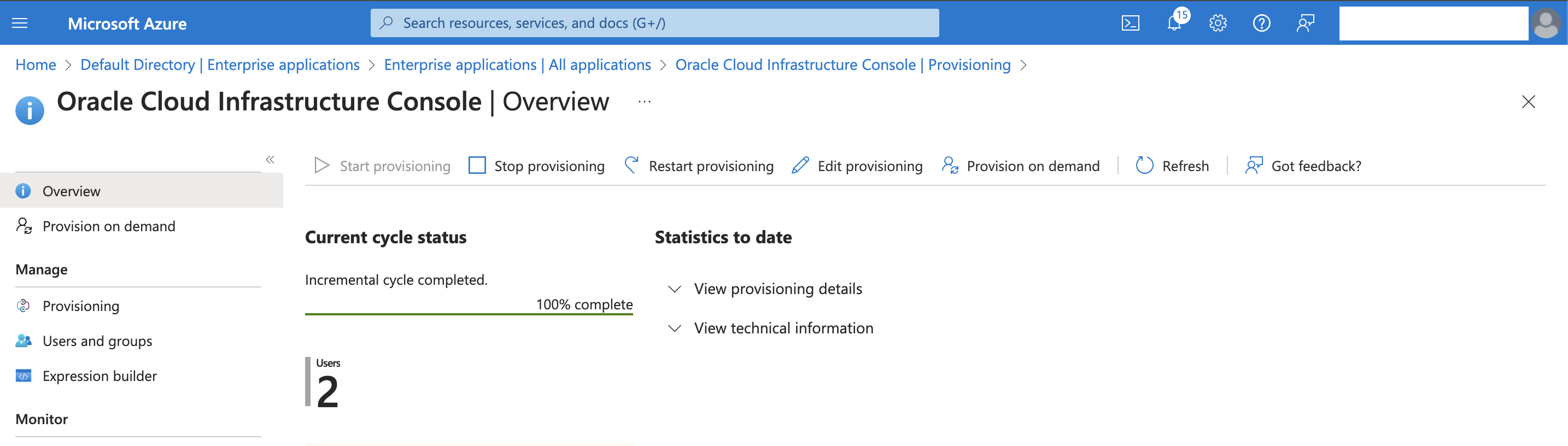Viewport: 1568px width, 446px height.
Task: Go to Home breadcrumb link
Action: pos(36,64)
